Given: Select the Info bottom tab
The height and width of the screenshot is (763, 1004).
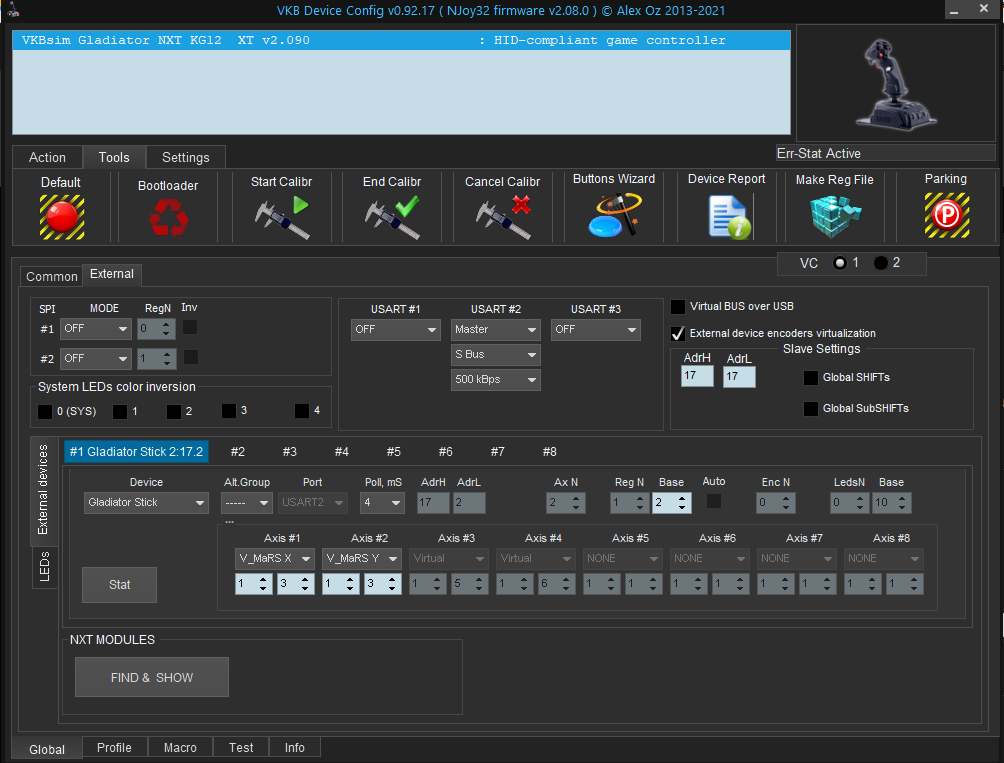Looking at the screenshot, I should click(x=295, y=748).
